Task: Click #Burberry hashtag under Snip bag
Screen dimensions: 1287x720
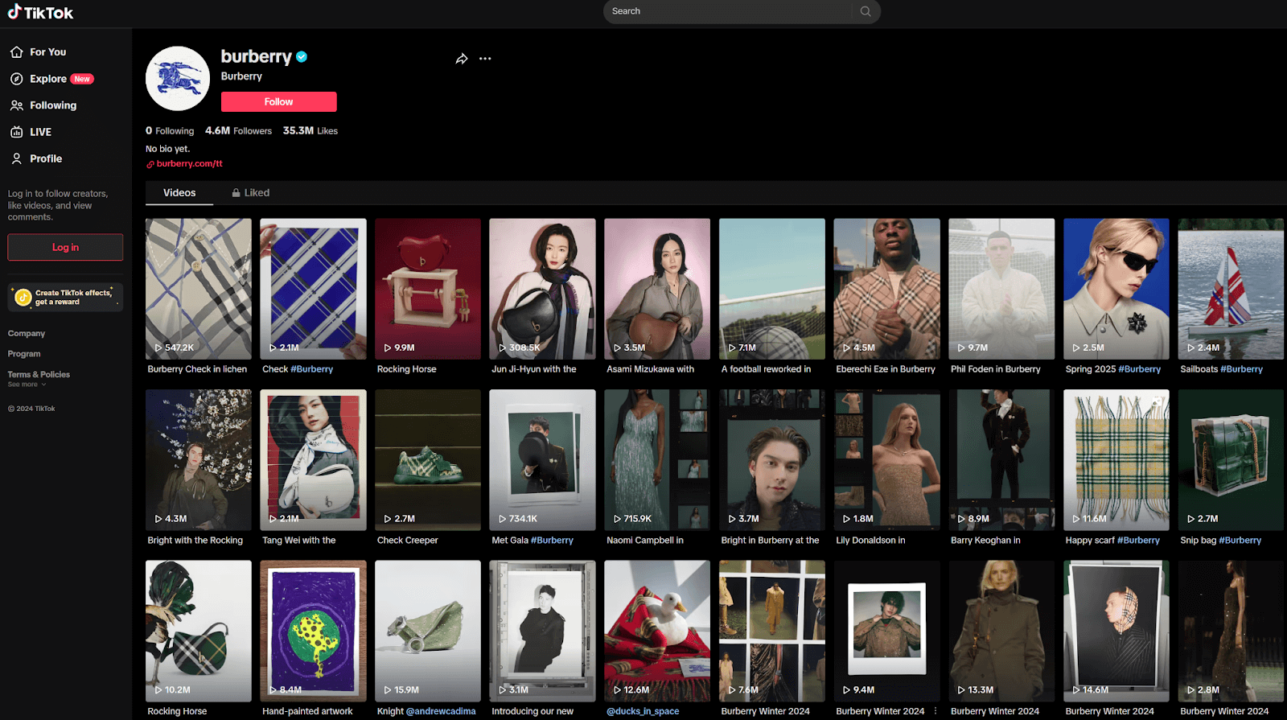Action: coord(1240,540)
